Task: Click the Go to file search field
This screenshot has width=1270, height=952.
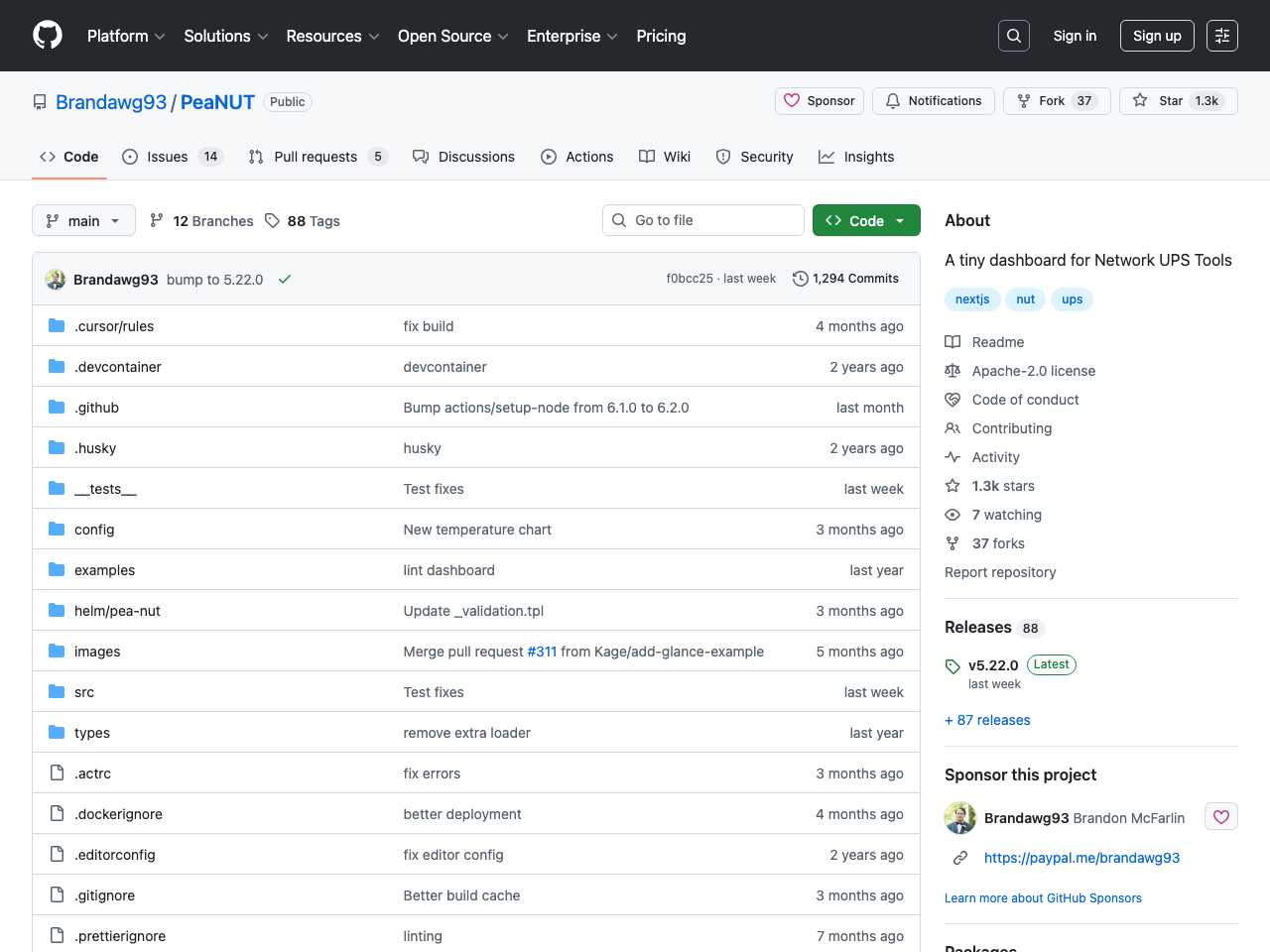Action: (x=703, y=220)
